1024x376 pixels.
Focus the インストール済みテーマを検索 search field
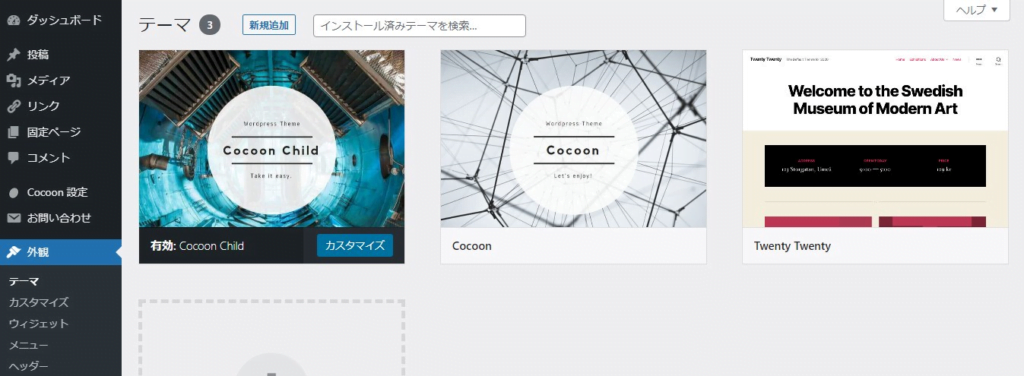pos(419,25)
